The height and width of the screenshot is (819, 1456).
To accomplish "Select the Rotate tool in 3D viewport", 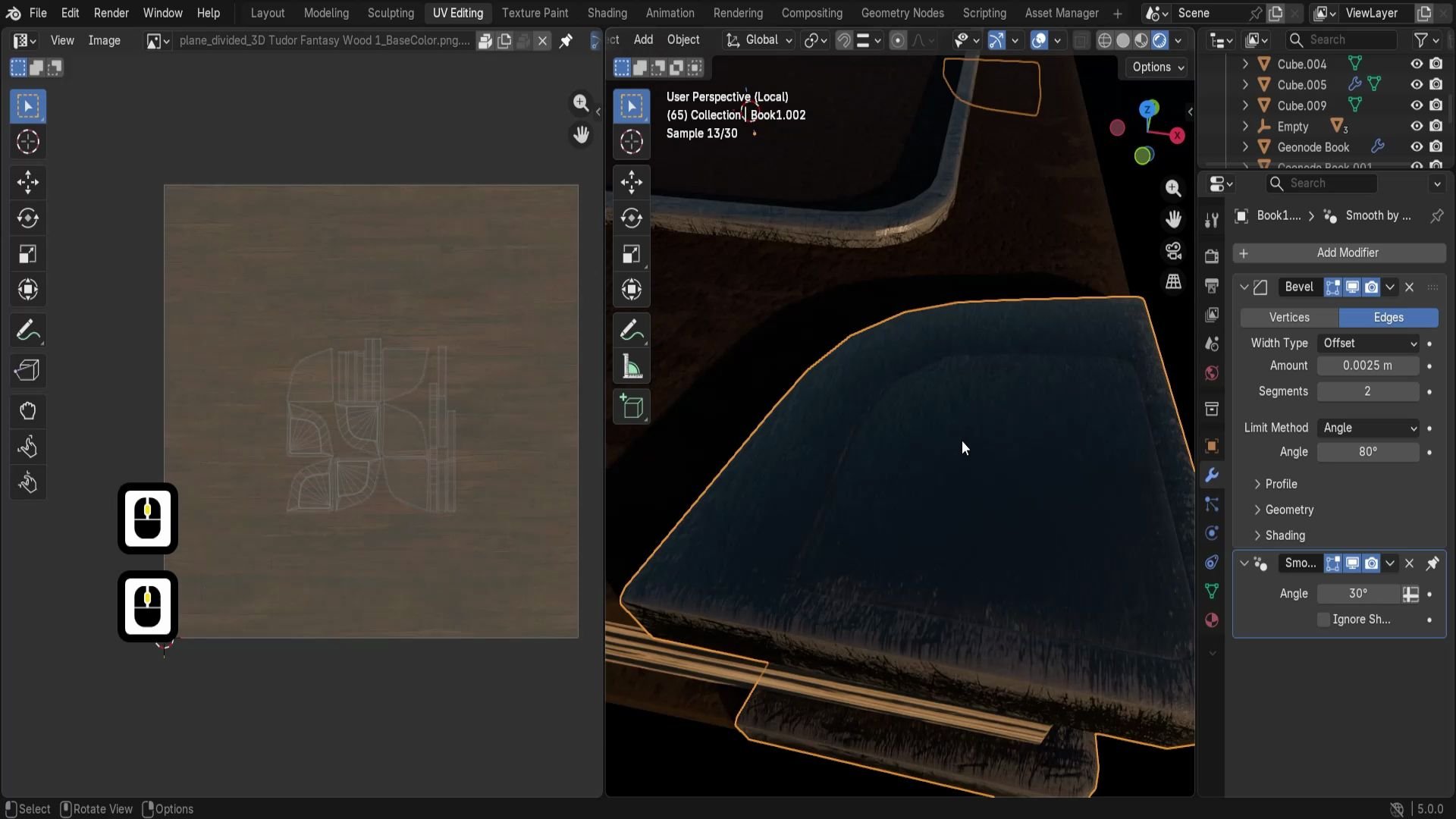I will click(632, 218).
